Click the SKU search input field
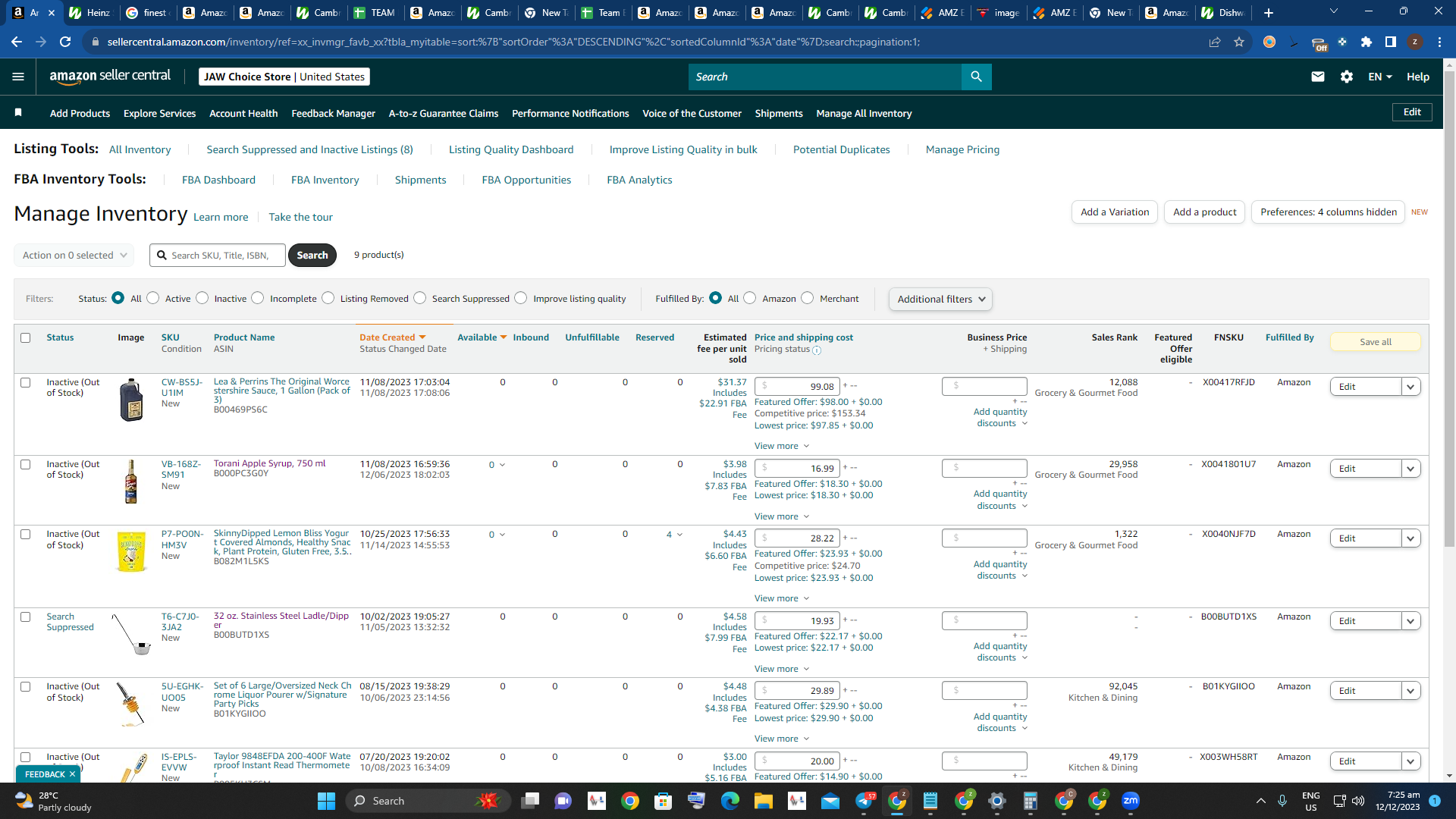Viewport: 1456px width, 819px height. point(218,256)
